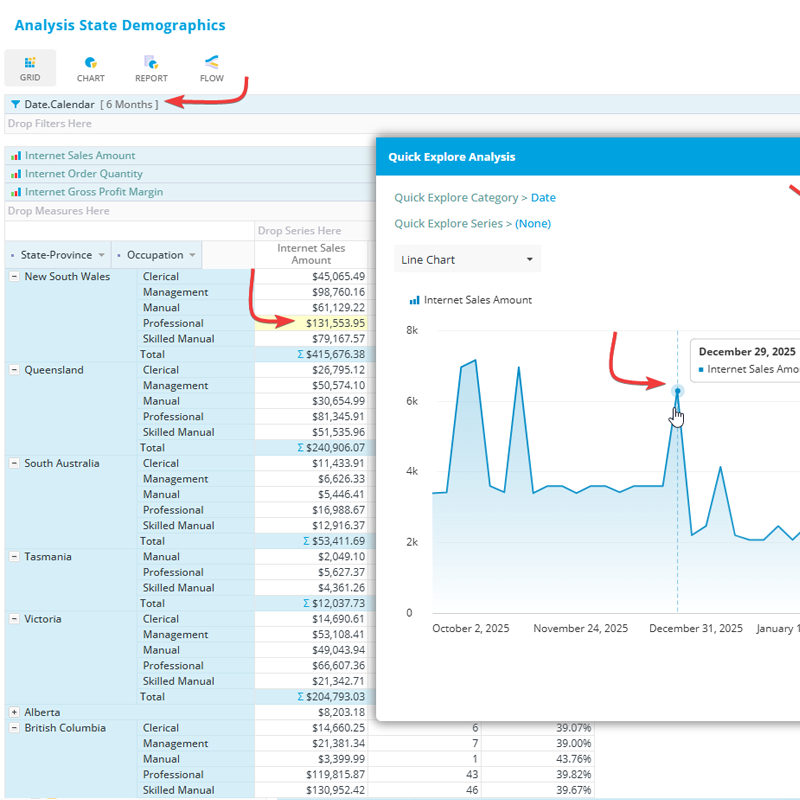Click the Date link in Quick Explore Category
Image resolution: width=800 pixels, height=800 pixels.
point(543,198)
